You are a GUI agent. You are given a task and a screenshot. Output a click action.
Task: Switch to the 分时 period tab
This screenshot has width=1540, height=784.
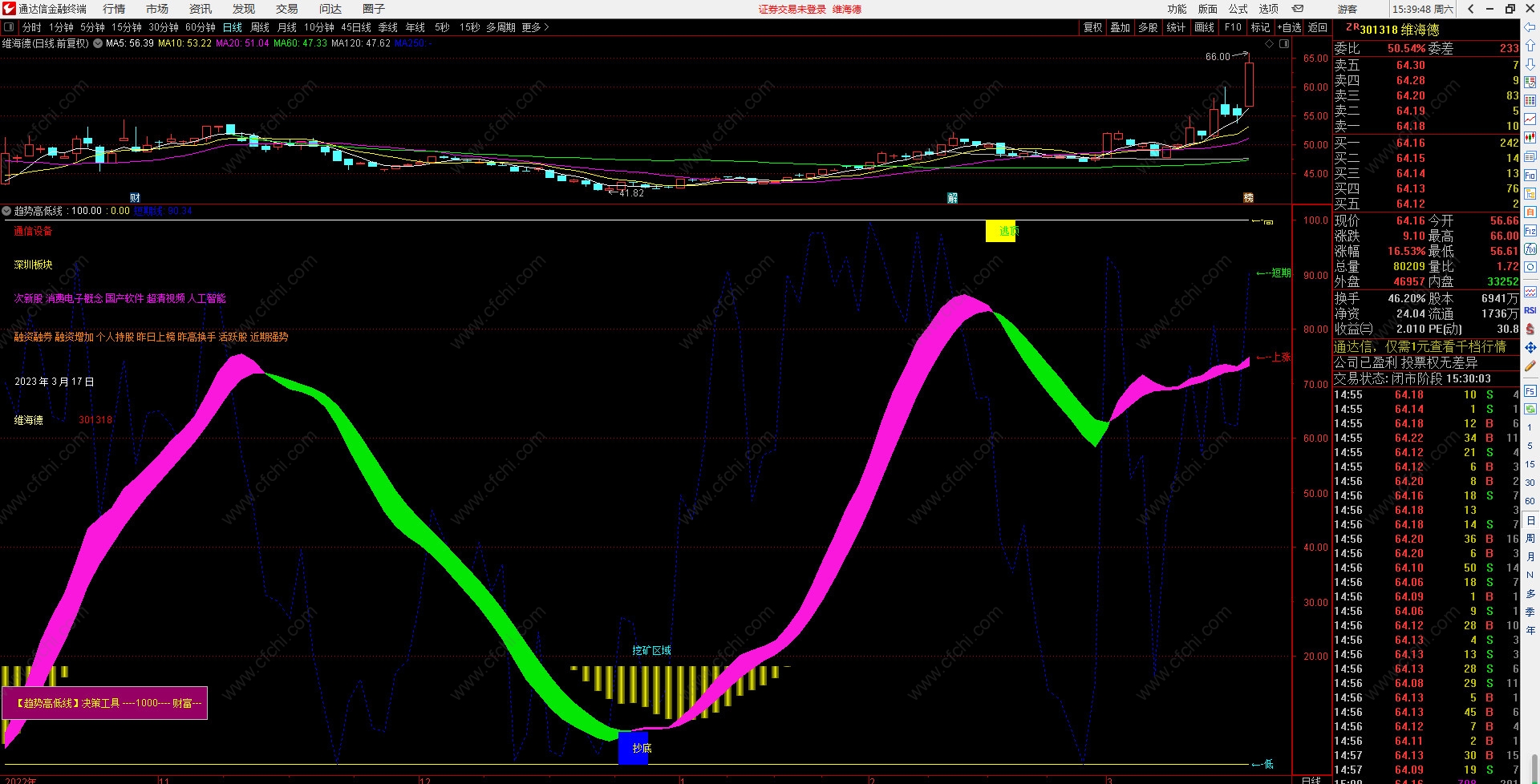(x=32, y=27)
